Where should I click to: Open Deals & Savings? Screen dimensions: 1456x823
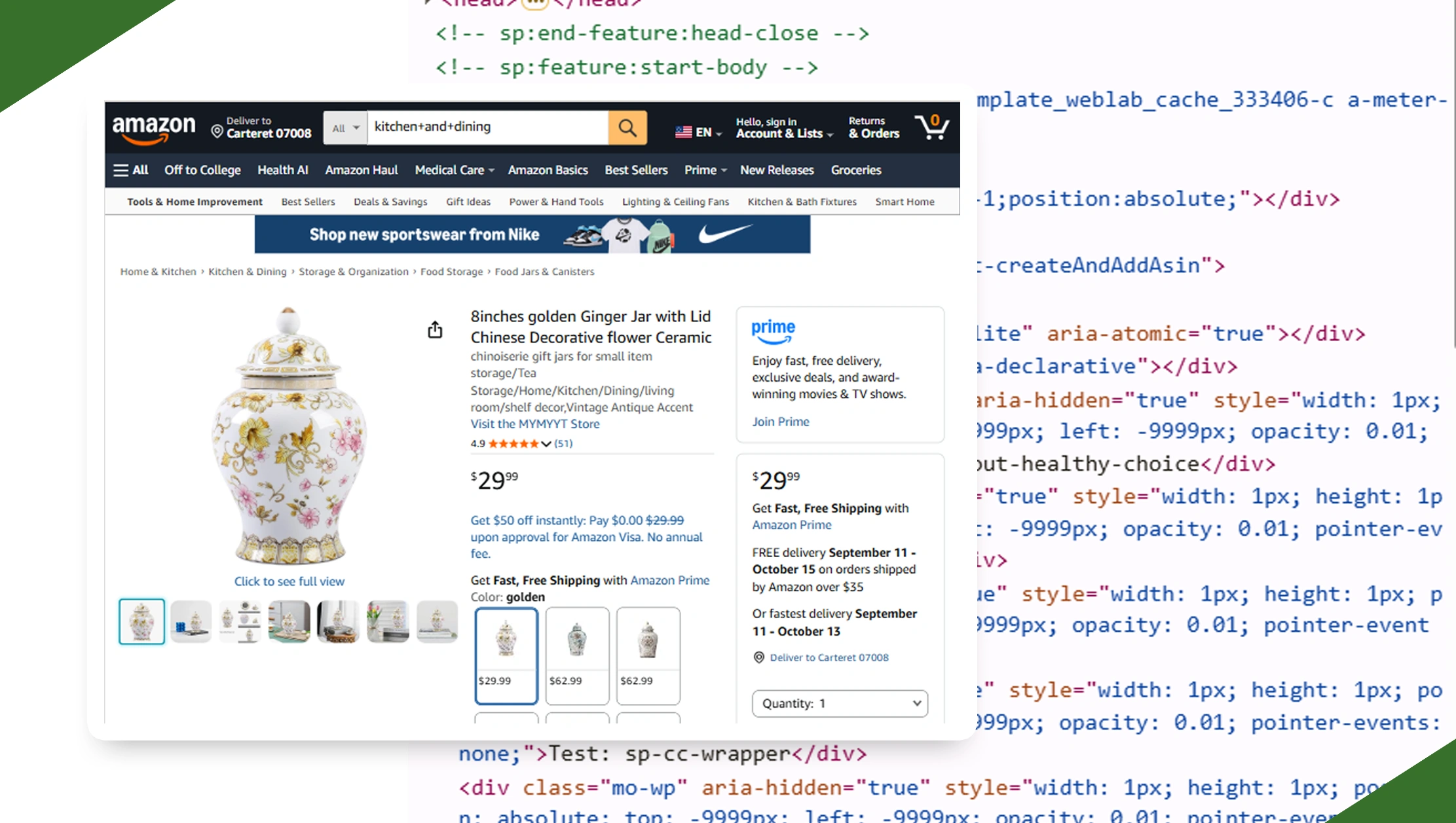pos(390,202)
